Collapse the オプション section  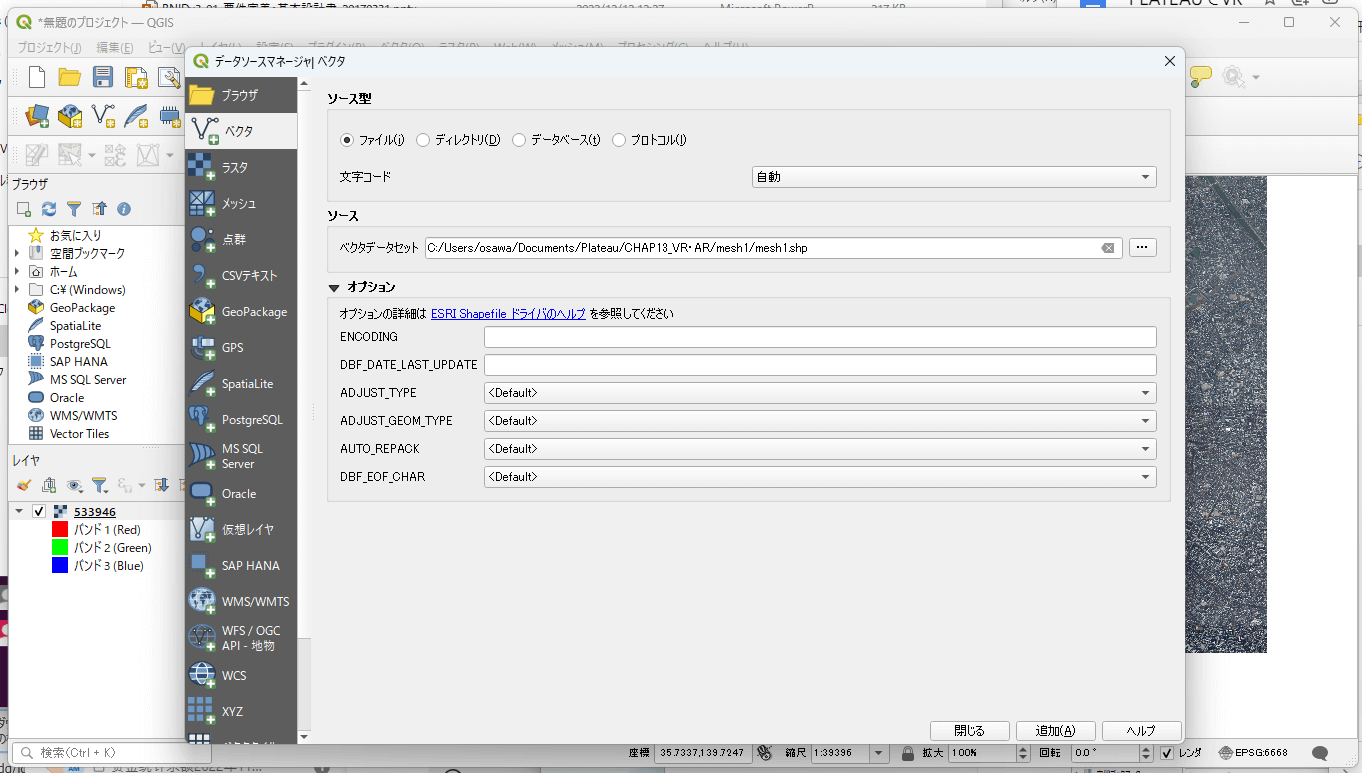pos(335,287)
